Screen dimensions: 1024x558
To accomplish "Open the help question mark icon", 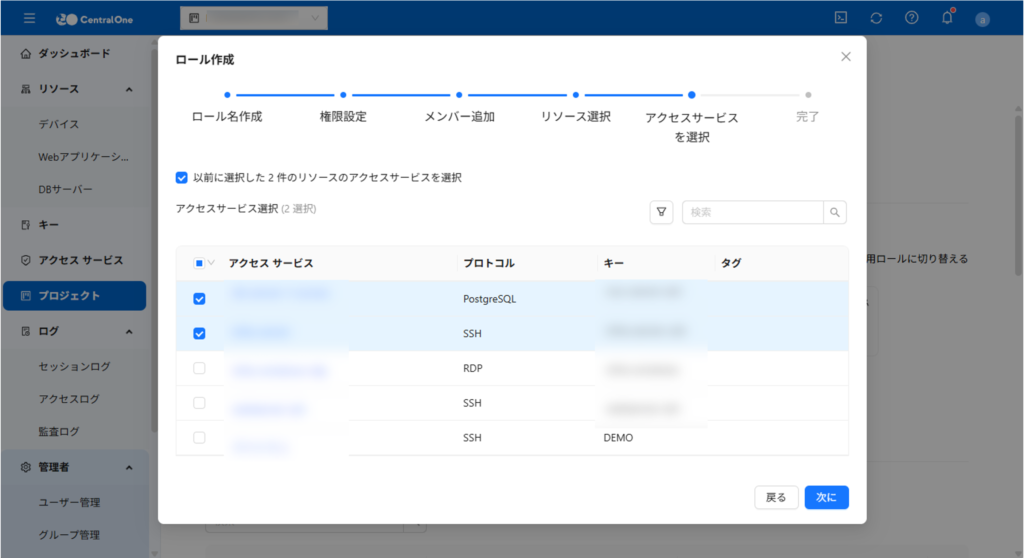I will click(911, 18).
